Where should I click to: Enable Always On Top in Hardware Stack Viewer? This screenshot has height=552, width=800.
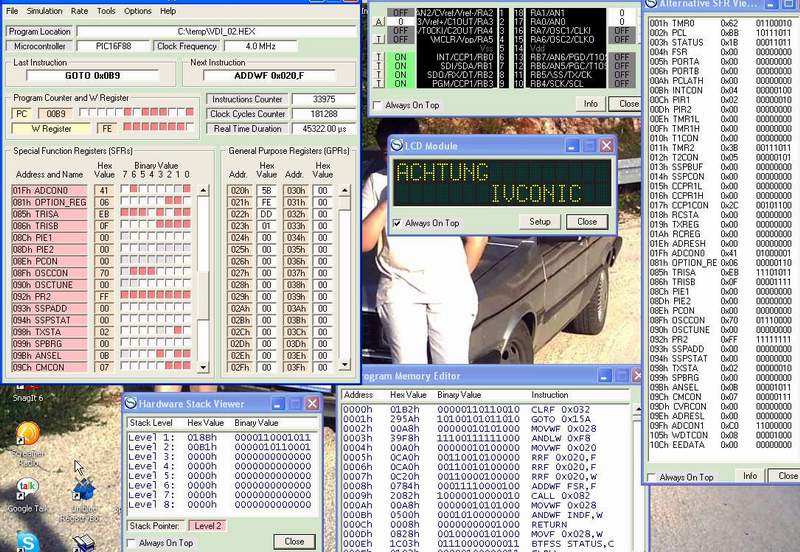(x=132, y=543)
